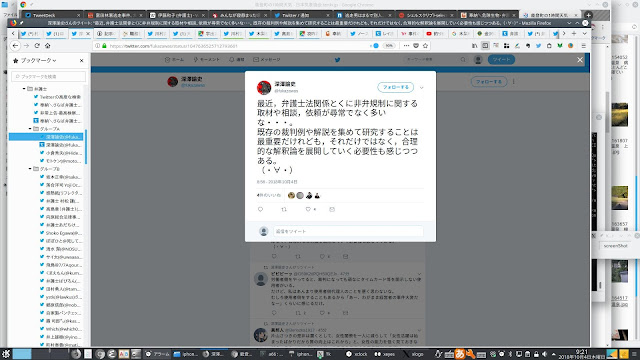Screen dimensions: 640x360
Task: Click the ツイート compose button
Action: [501, 60]
